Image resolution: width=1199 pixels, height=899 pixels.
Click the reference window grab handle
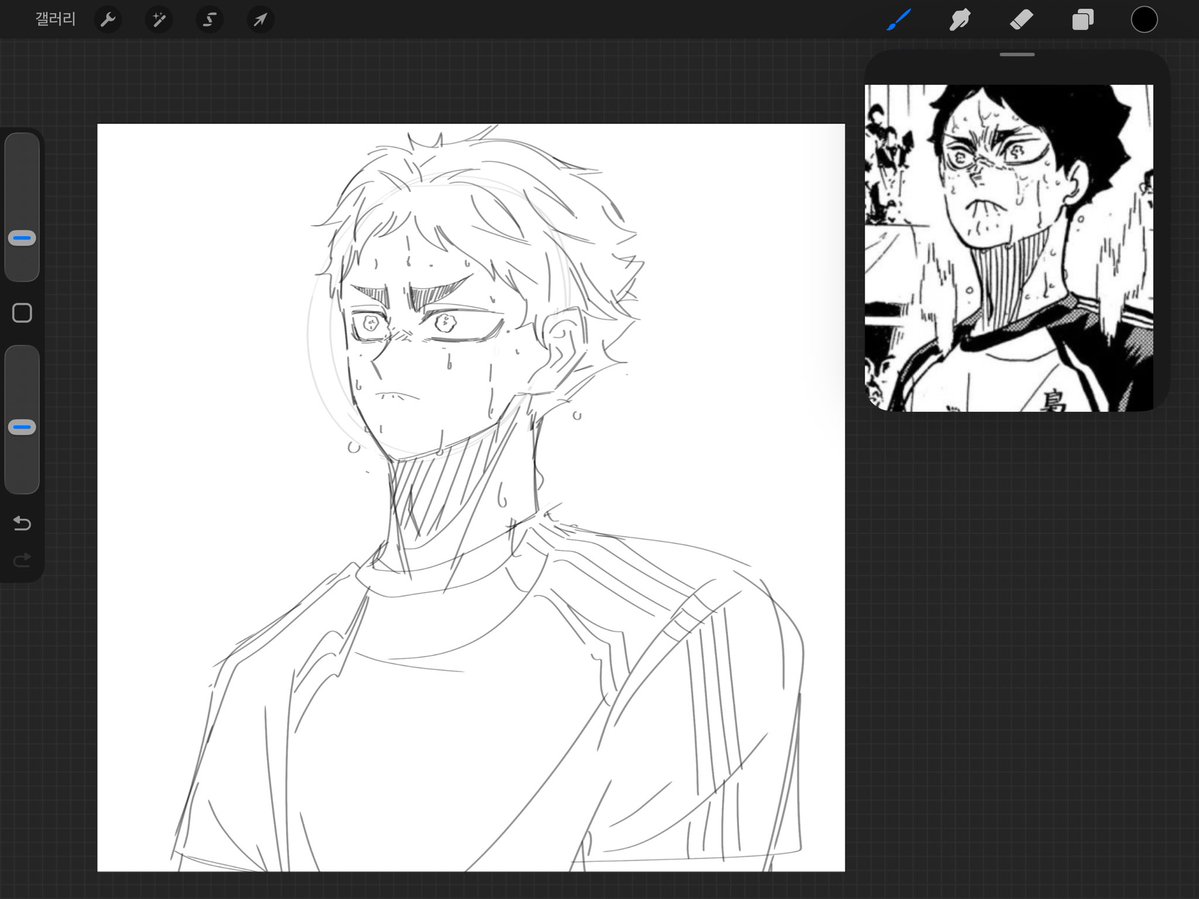point(1017,55)
